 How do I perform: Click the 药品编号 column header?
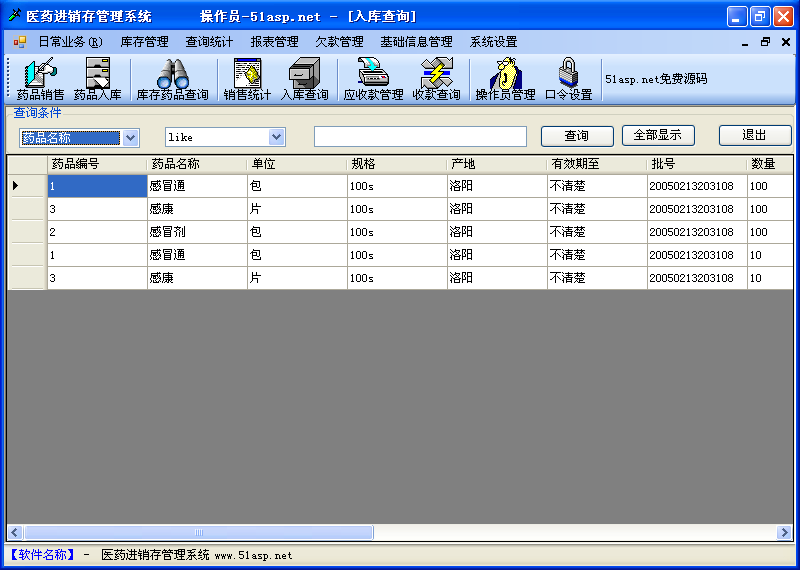tap(97, 164)
